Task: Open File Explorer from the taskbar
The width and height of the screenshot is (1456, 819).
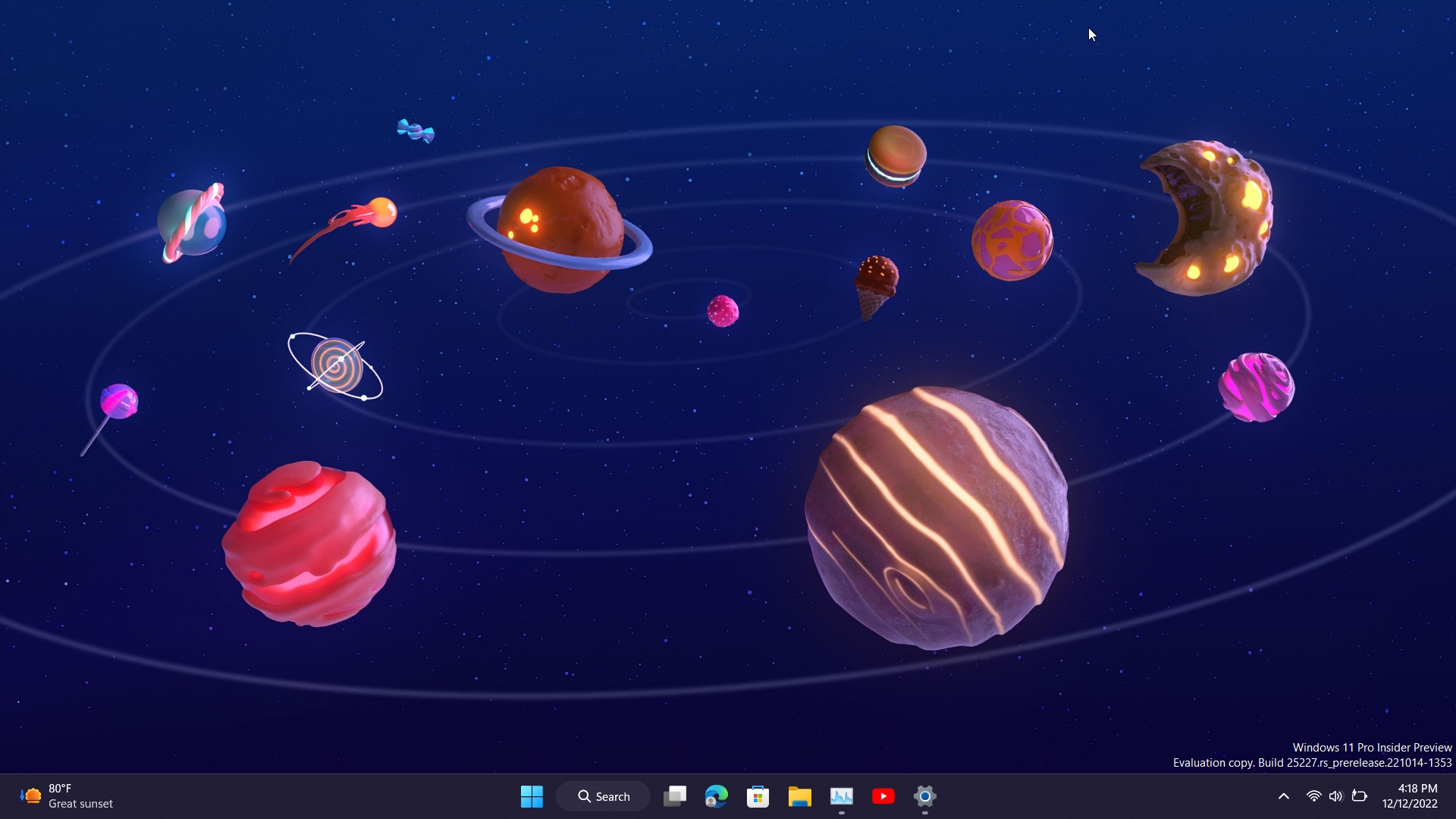Action: click(x=799, y=796)
